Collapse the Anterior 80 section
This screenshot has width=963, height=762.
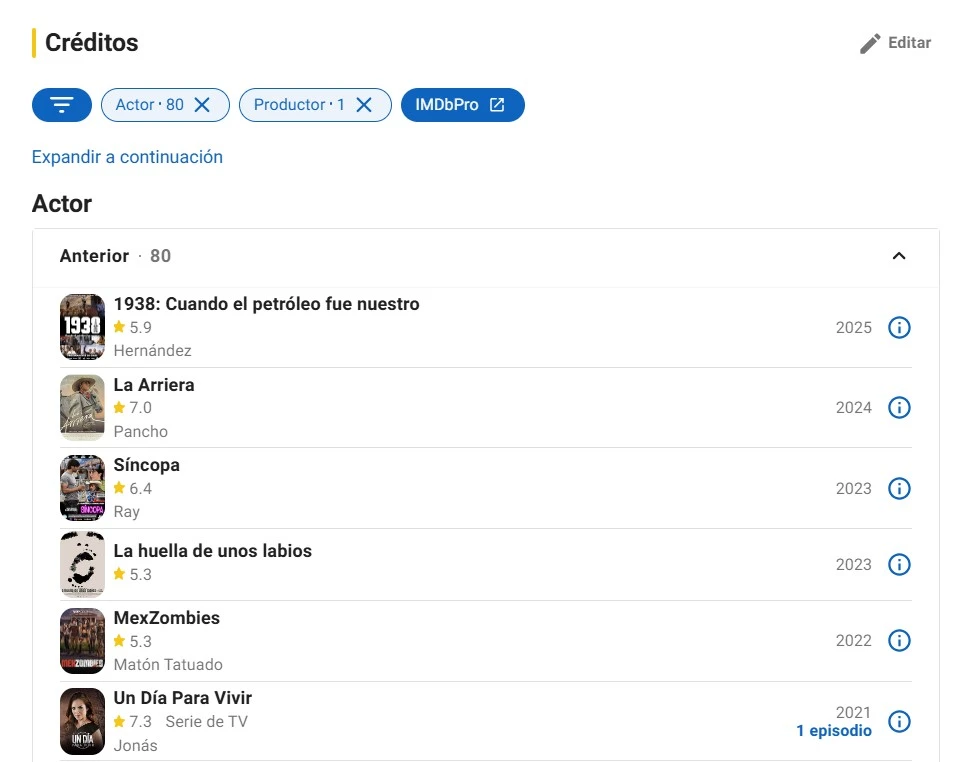coord(899,256)
